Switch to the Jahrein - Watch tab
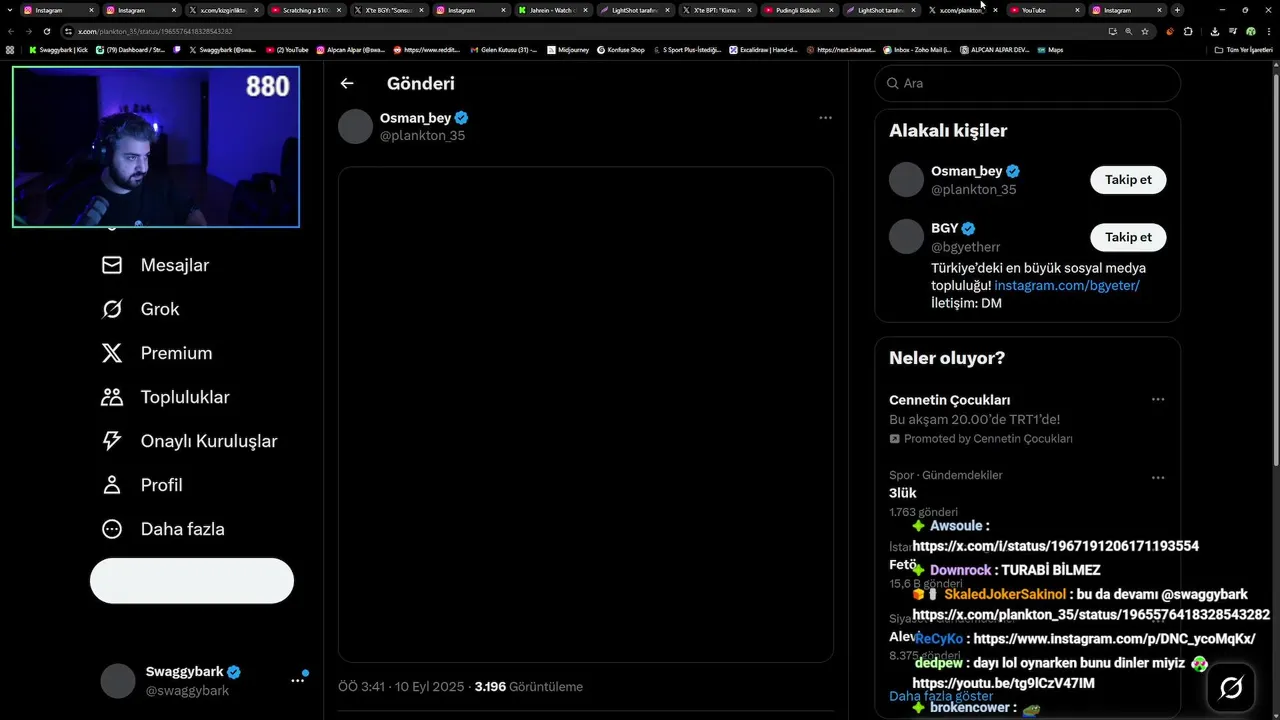The width and height of the screenshot is (1280, 720). coord(552,10)
